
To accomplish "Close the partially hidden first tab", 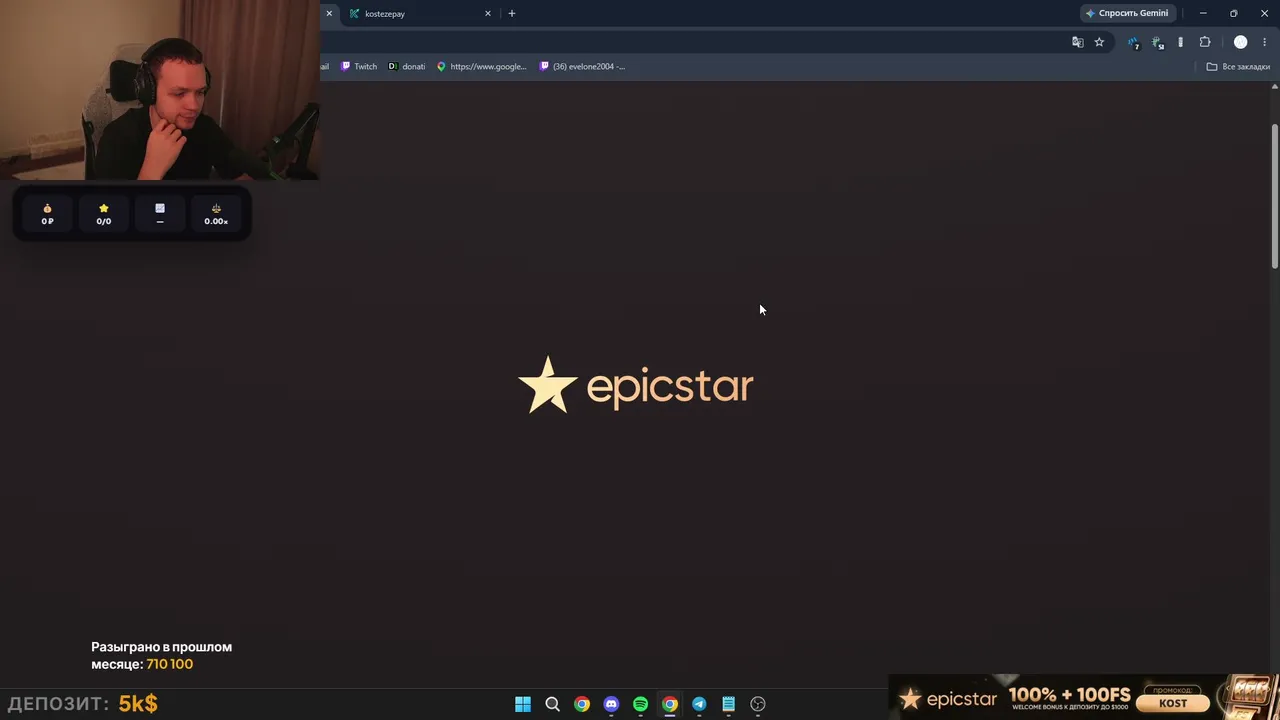I will click(x=328, y=14).
